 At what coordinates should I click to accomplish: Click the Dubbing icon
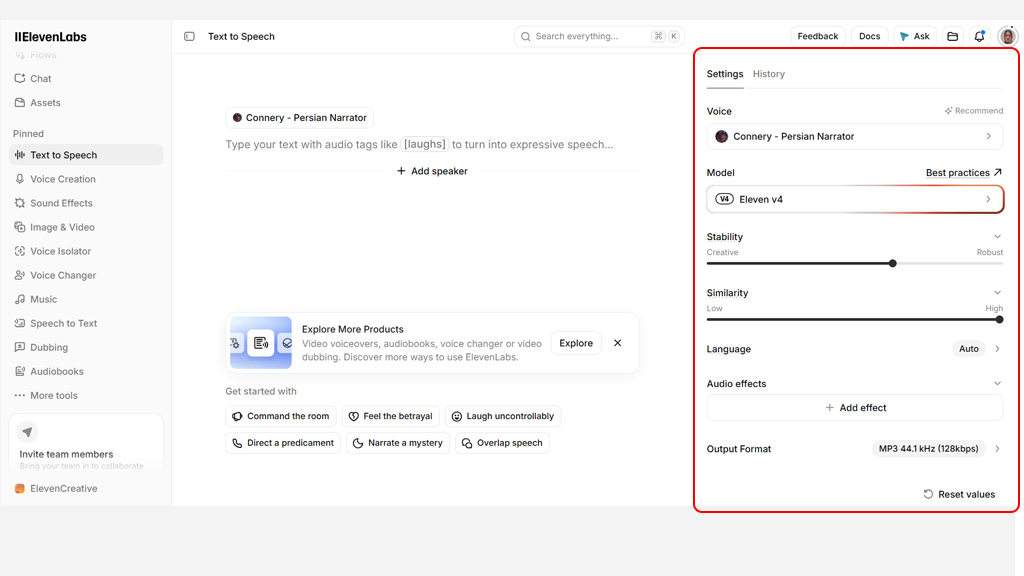20,347
